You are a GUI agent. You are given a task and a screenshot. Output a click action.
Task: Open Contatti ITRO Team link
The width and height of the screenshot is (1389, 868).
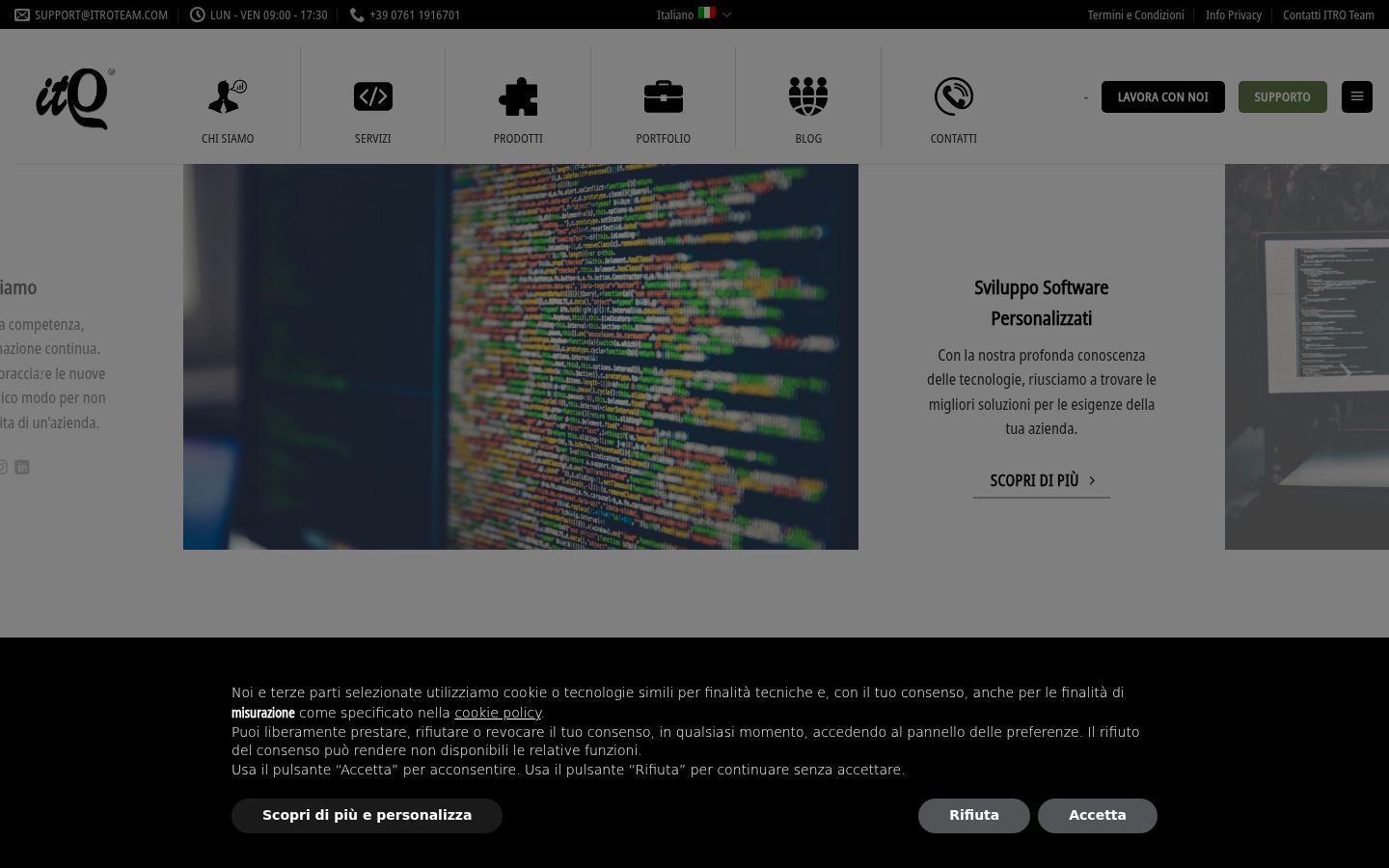pos(1328,14)
